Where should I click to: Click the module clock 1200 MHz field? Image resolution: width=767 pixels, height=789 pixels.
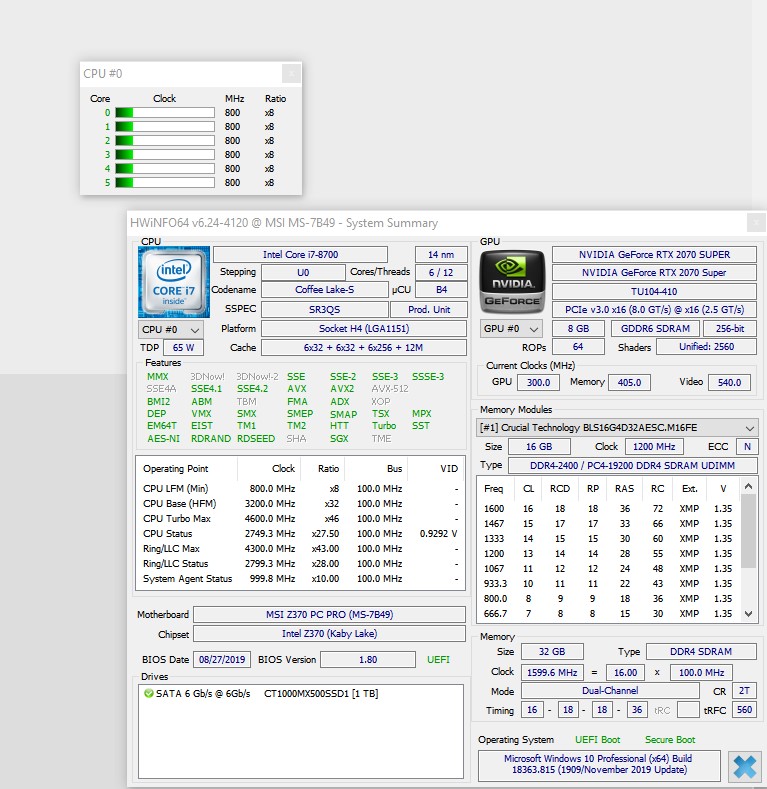point(654,447)
